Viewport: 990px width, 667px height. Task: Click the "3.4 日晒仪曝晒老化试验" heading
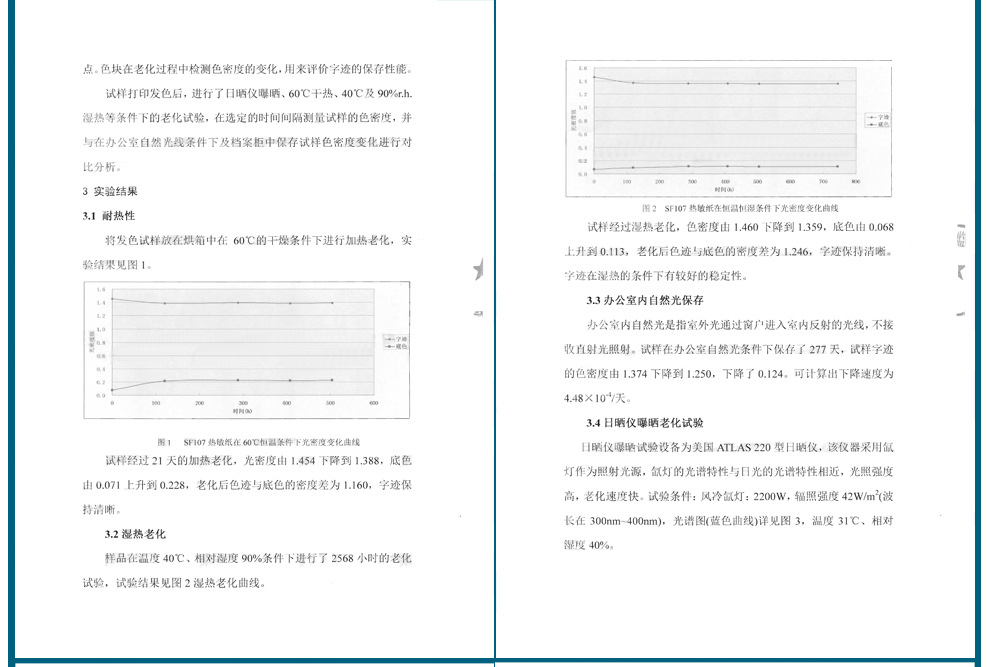(645, 423)
